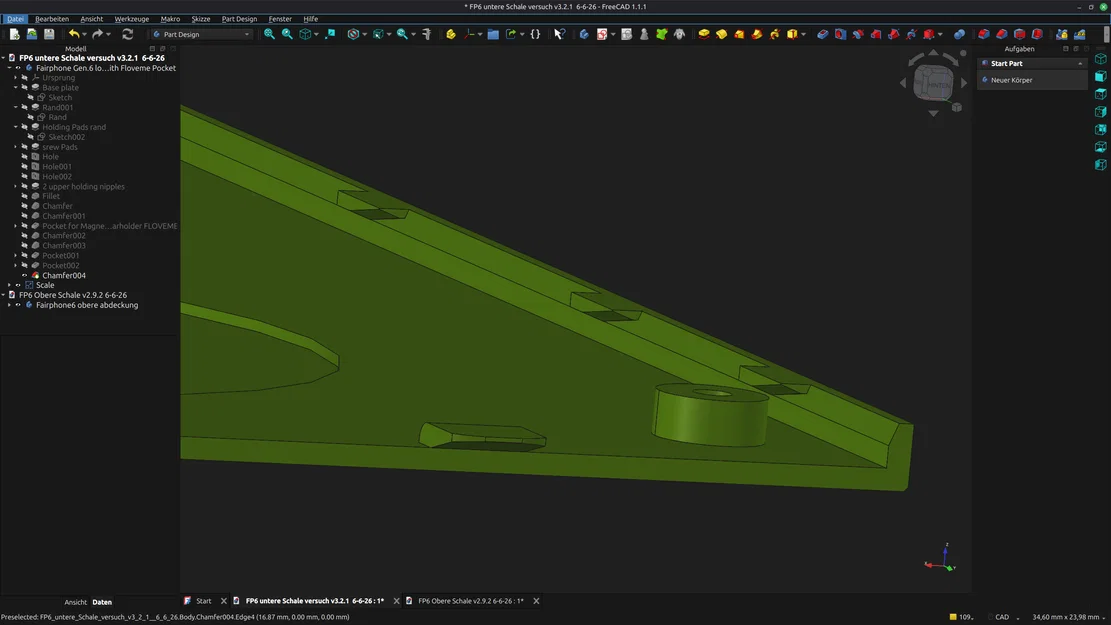Image resolution: width=1111 pixels, height=625 pixels.
Task: Toggle visibility of Scale object
Action: (x=18, y=286)
